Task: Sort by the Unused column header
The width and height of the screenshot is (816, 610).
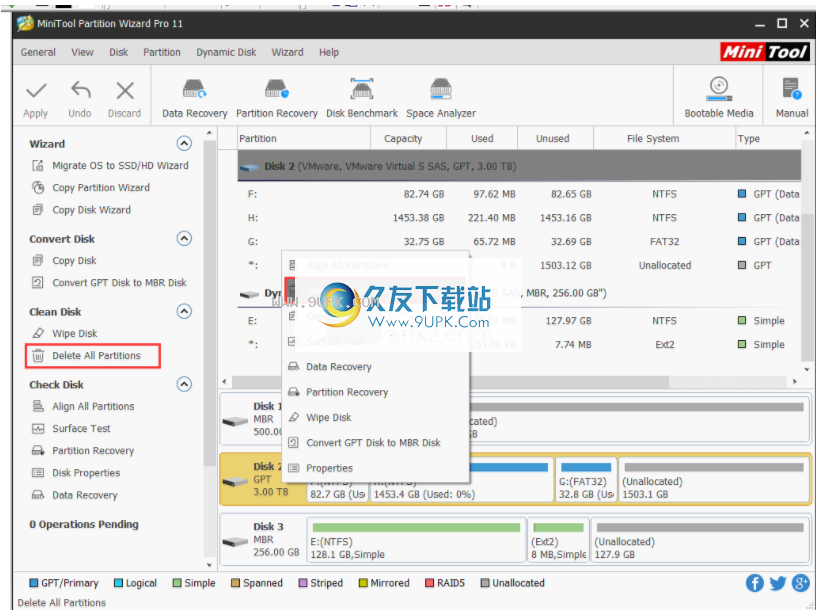Action: [x=555, y=138]
